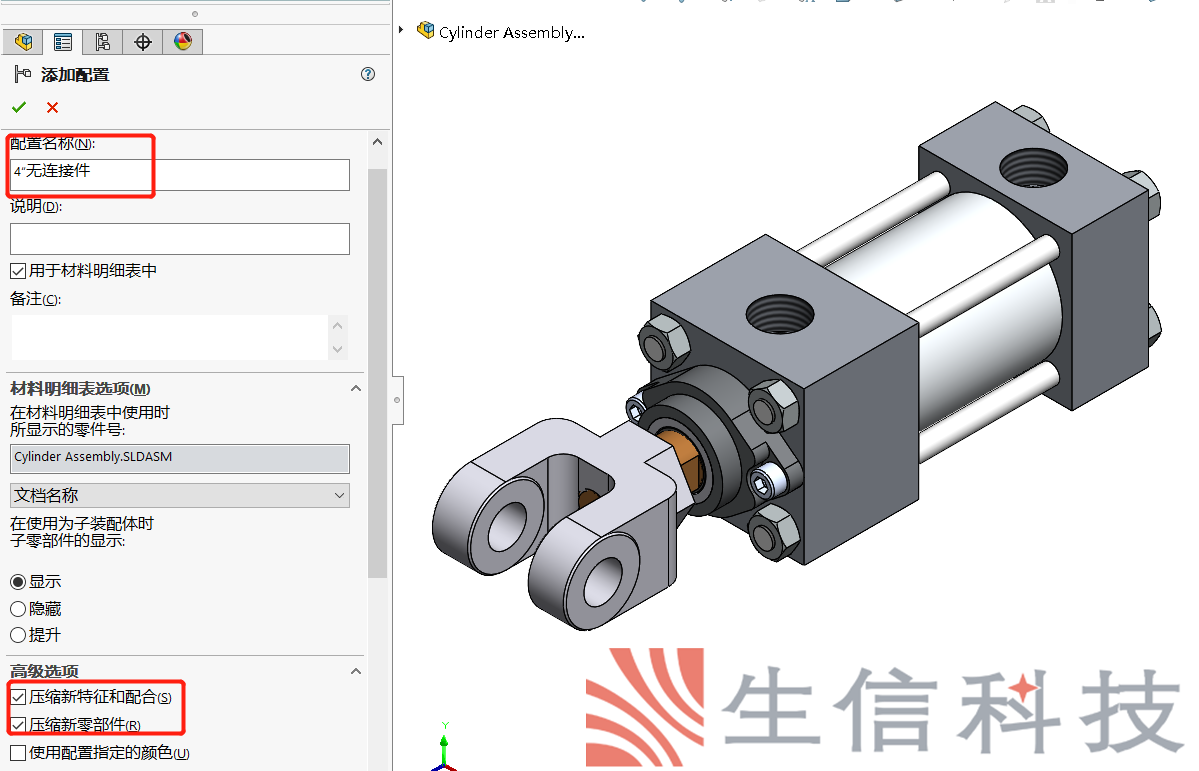Collapse the 高级选项 section
This screenshot has height=771, width=1199.
[x=356, y=672]
